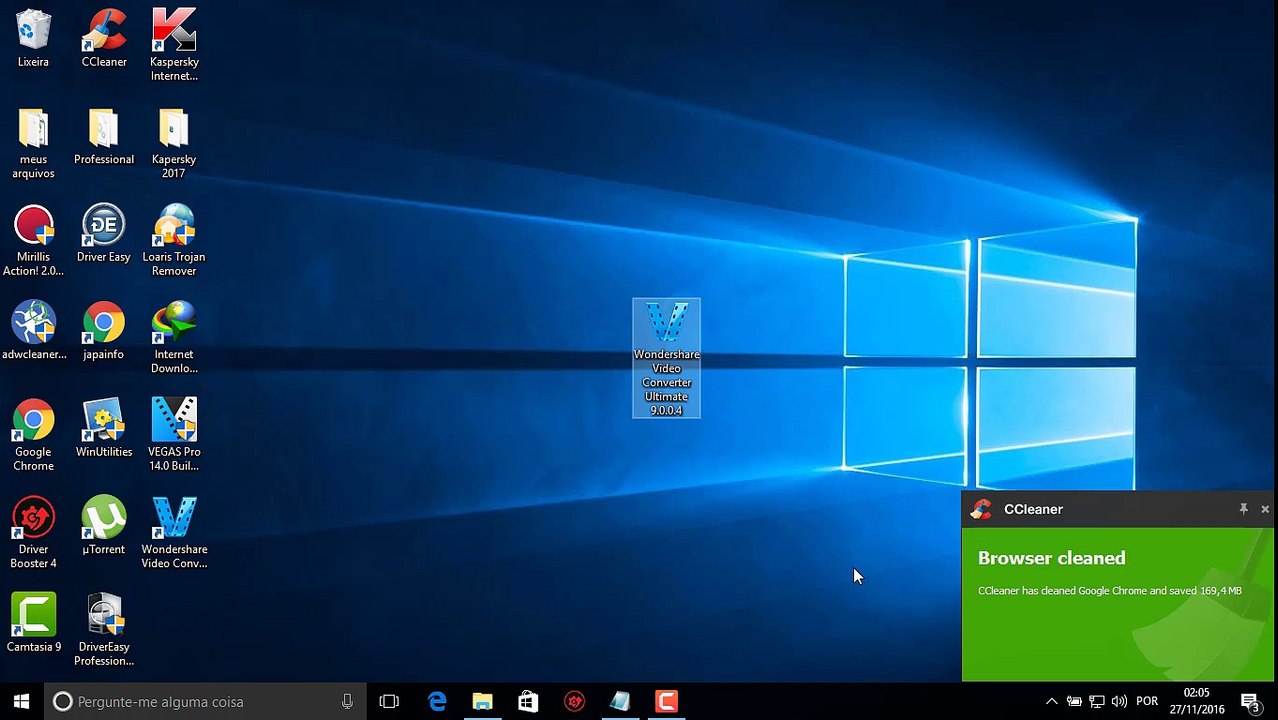This screenshot has height=720, width=1278.
Task: Select the Driver Booster 4 shortcut
Action: point(33,533)
